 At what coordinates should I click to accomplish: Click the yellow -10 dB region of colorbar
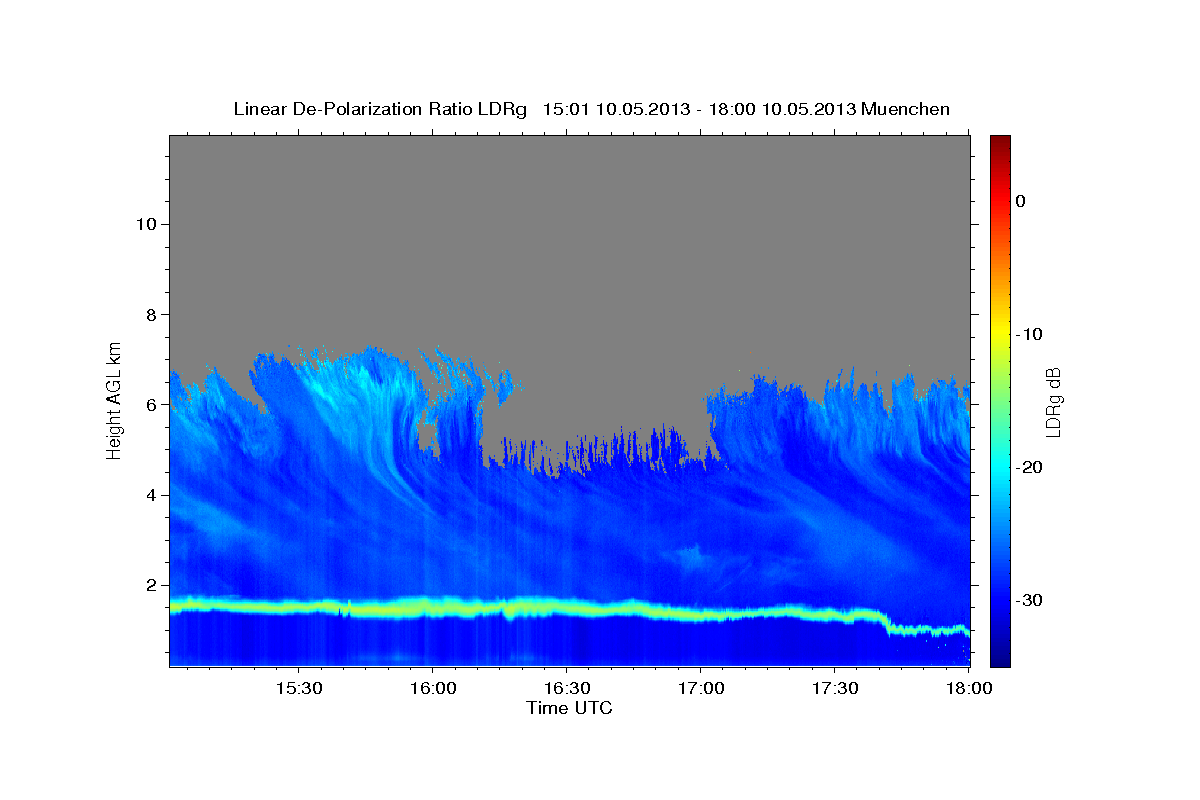click(x=1000, y=334)
